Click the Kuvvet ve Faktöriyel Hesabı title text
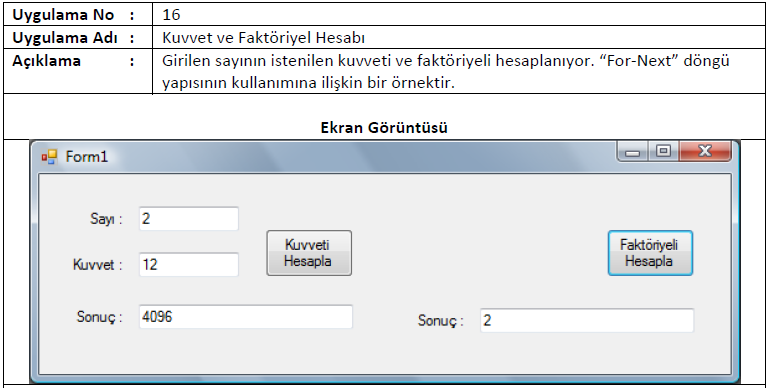770x388 pixels. (x=263, y=38)
